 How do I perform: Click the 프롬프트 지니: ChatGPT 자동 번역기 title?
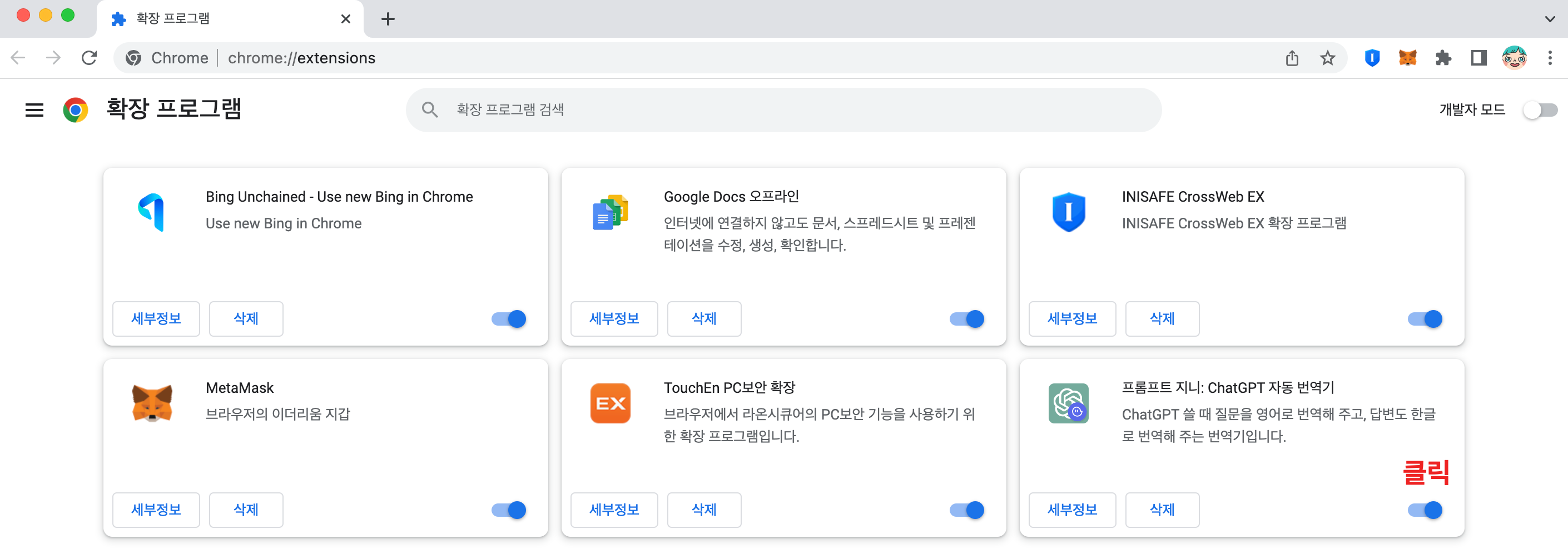click(x=1228, y=387)
